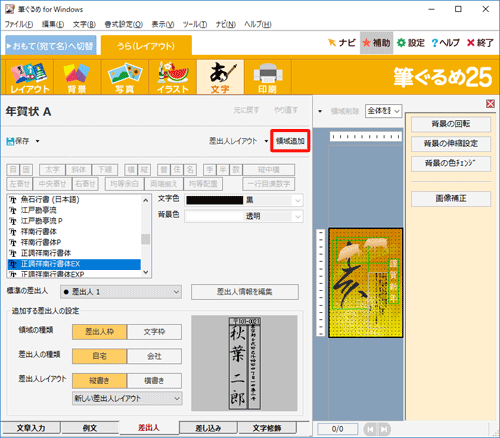This screenshot has height=438, width=500.
Task: Click 背景の色チェンジ button
Action: 451,163
